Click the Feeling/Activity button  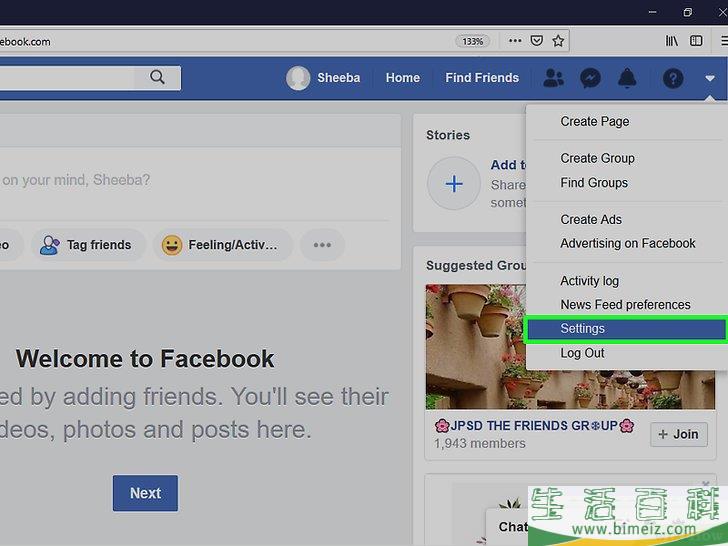tap(223, 245)
